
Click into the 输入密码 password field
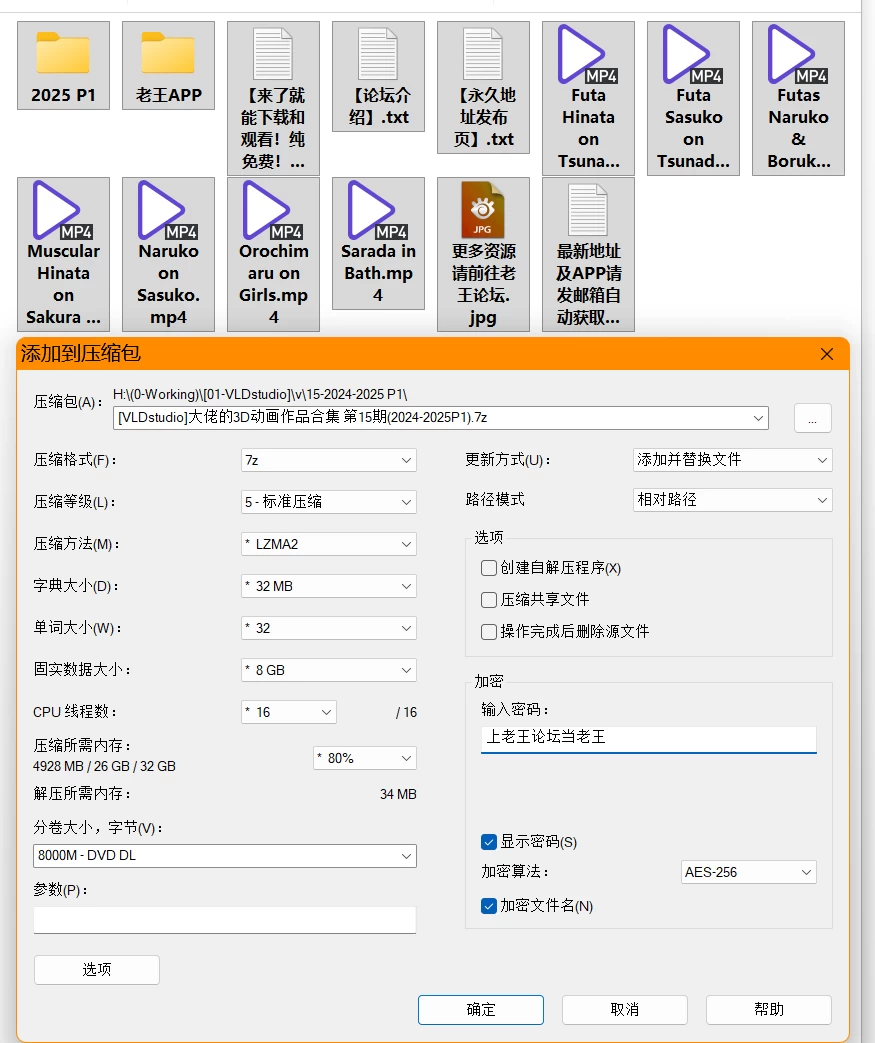[649, 738]
